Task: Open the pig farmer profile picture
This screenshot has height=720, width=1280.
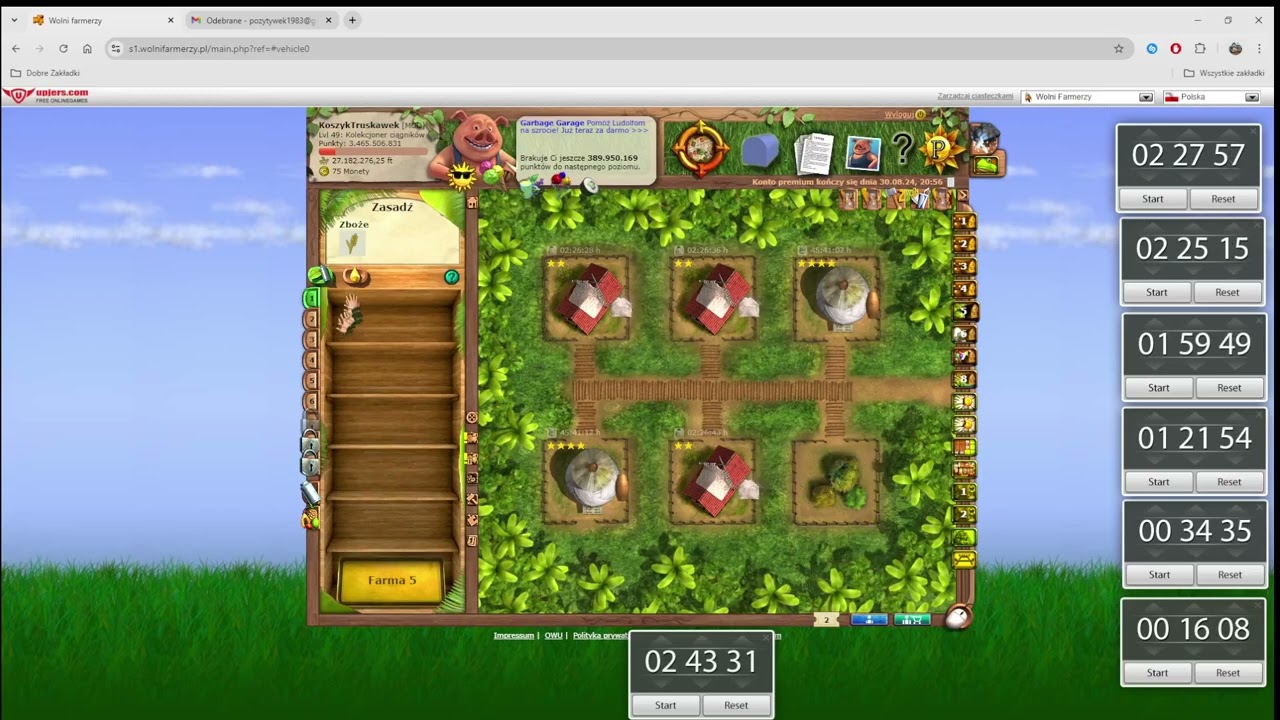Action: pyautogui.click(x=862, y=152)
